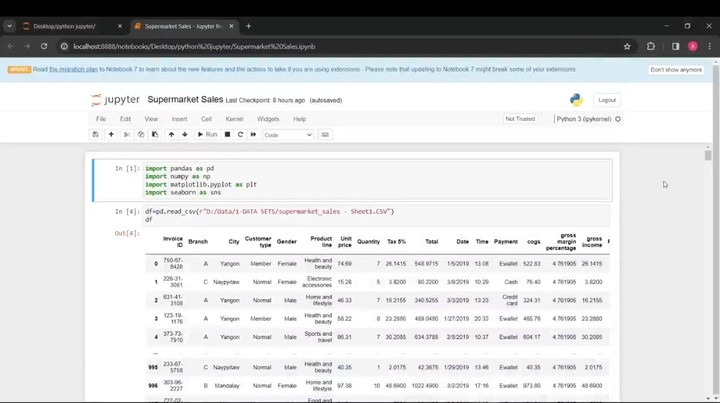
Task: Click the save and checkpoint icon
Action: [97, 134]
